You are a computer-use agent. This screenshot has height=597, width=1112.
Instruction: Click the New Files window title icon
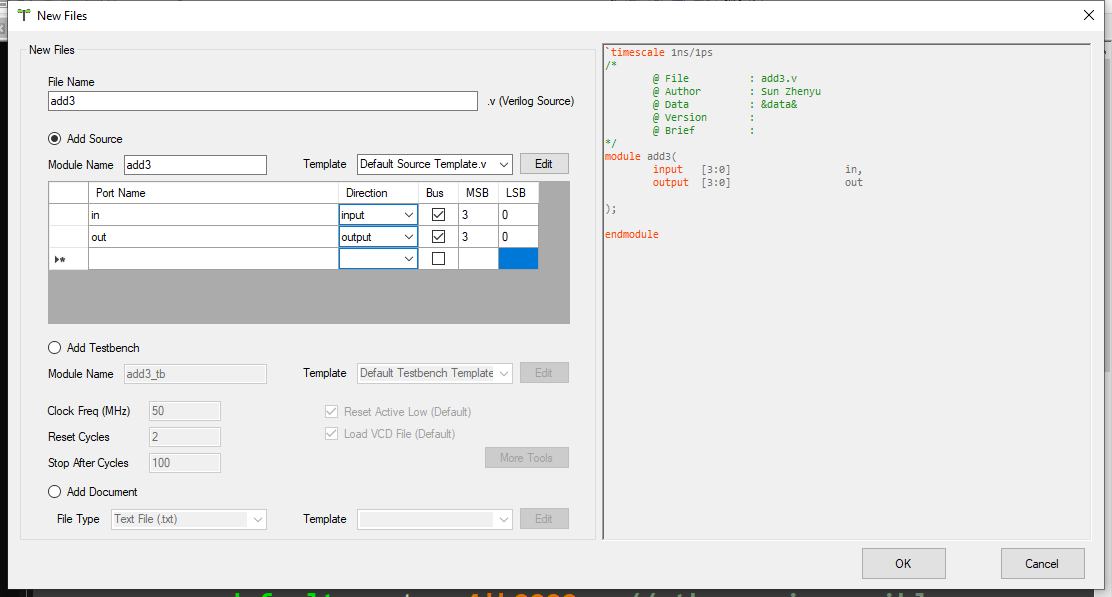pyautogui.click(x=23, y=15)
